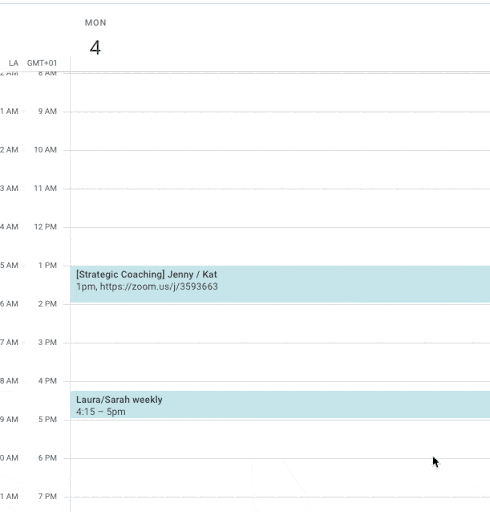Click the Zoom link in the 1pm event

(x=159, y=287)
